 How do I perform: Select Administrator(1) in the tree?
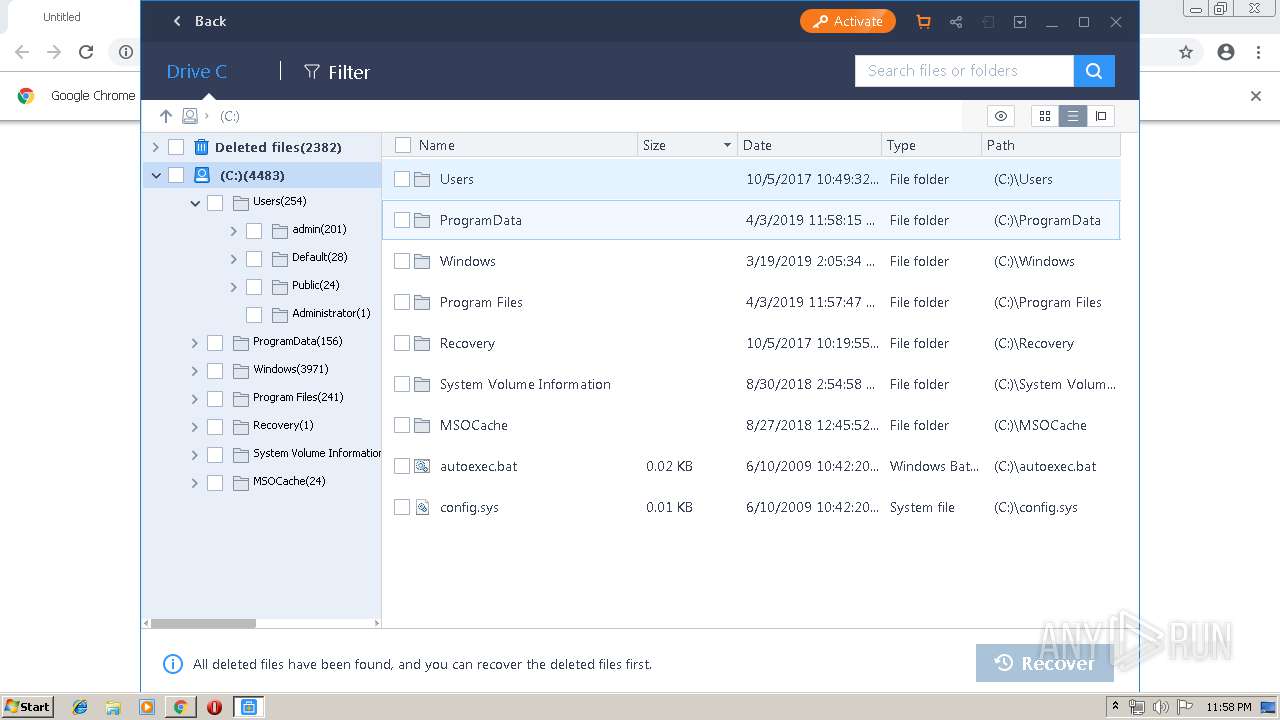331,313
